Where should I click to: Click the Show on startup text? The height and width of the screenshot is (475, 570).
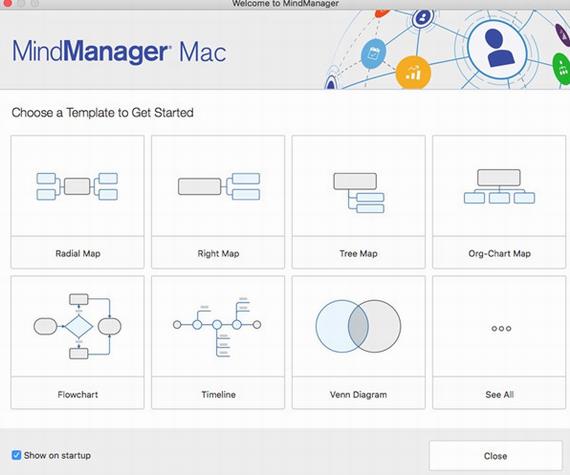tap(57, 455)
